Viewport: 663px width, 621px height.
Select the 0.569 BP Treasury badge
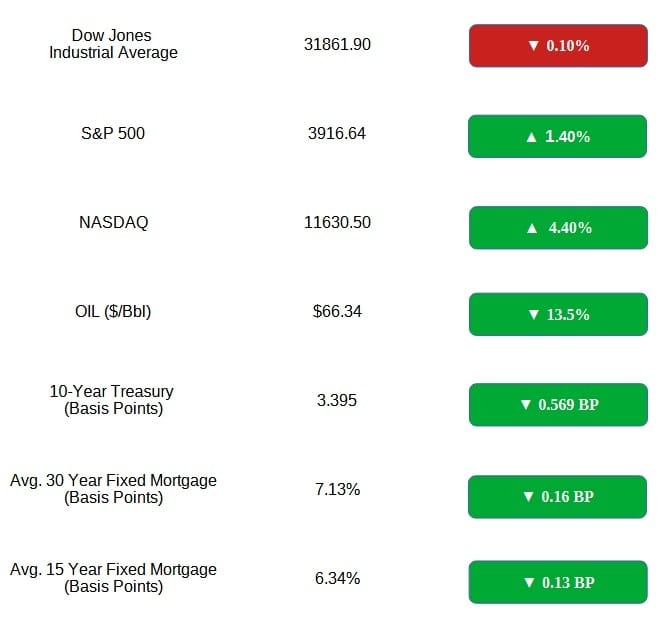click(558, 405)
